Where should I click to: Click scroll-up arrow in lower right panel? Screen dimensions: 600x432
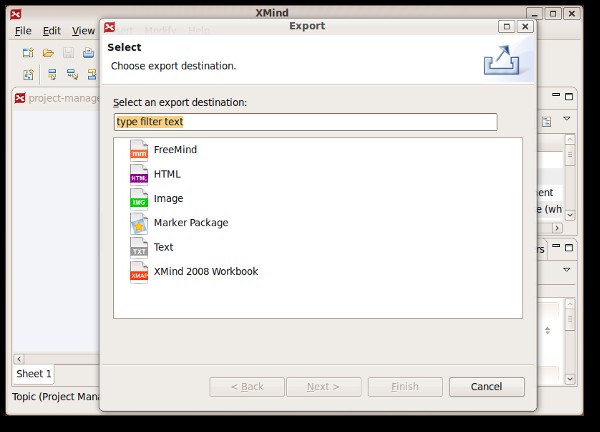pyautogui.click(x=570, y=304)
